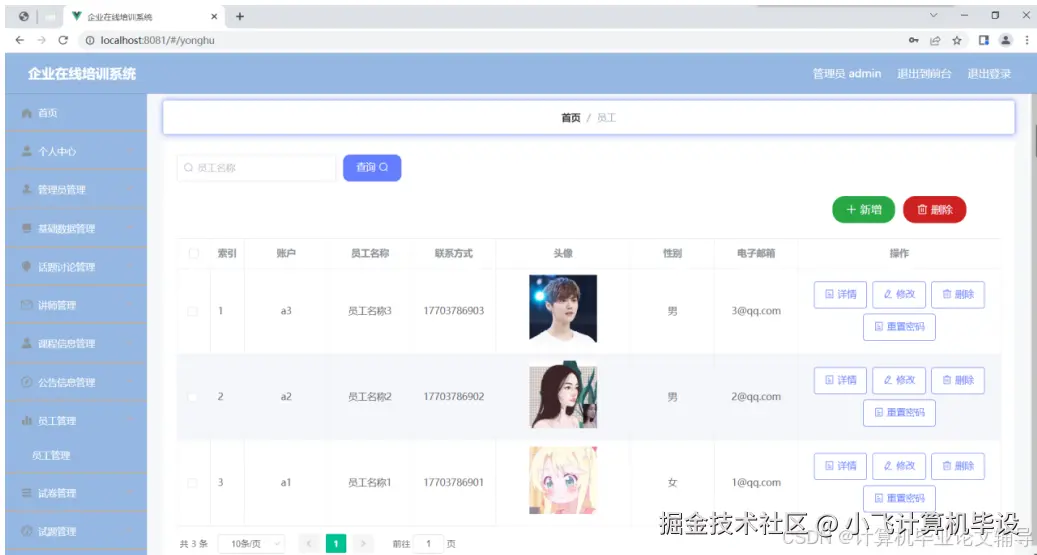The image size is (1037, 555).
Task: Click 退出到前台 in the top header
Action: pos(924,73)
